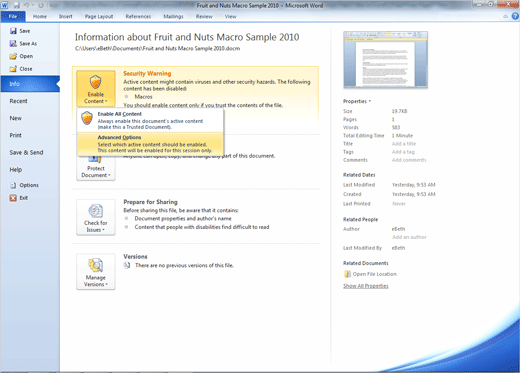Click the quick access Save icon
Image resolution: width=520 pixels, height=373 pixels.
(x=16, y=5)
